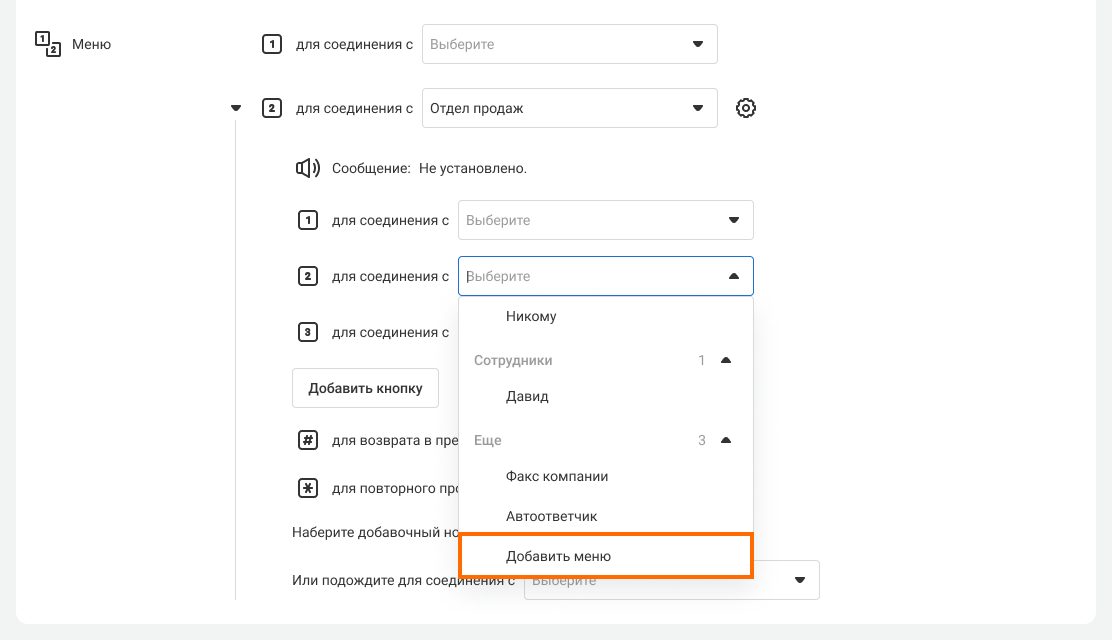The image size is (1112, 640).
Task: Select Никому in the dropdown list
Action: pos(531,316)
